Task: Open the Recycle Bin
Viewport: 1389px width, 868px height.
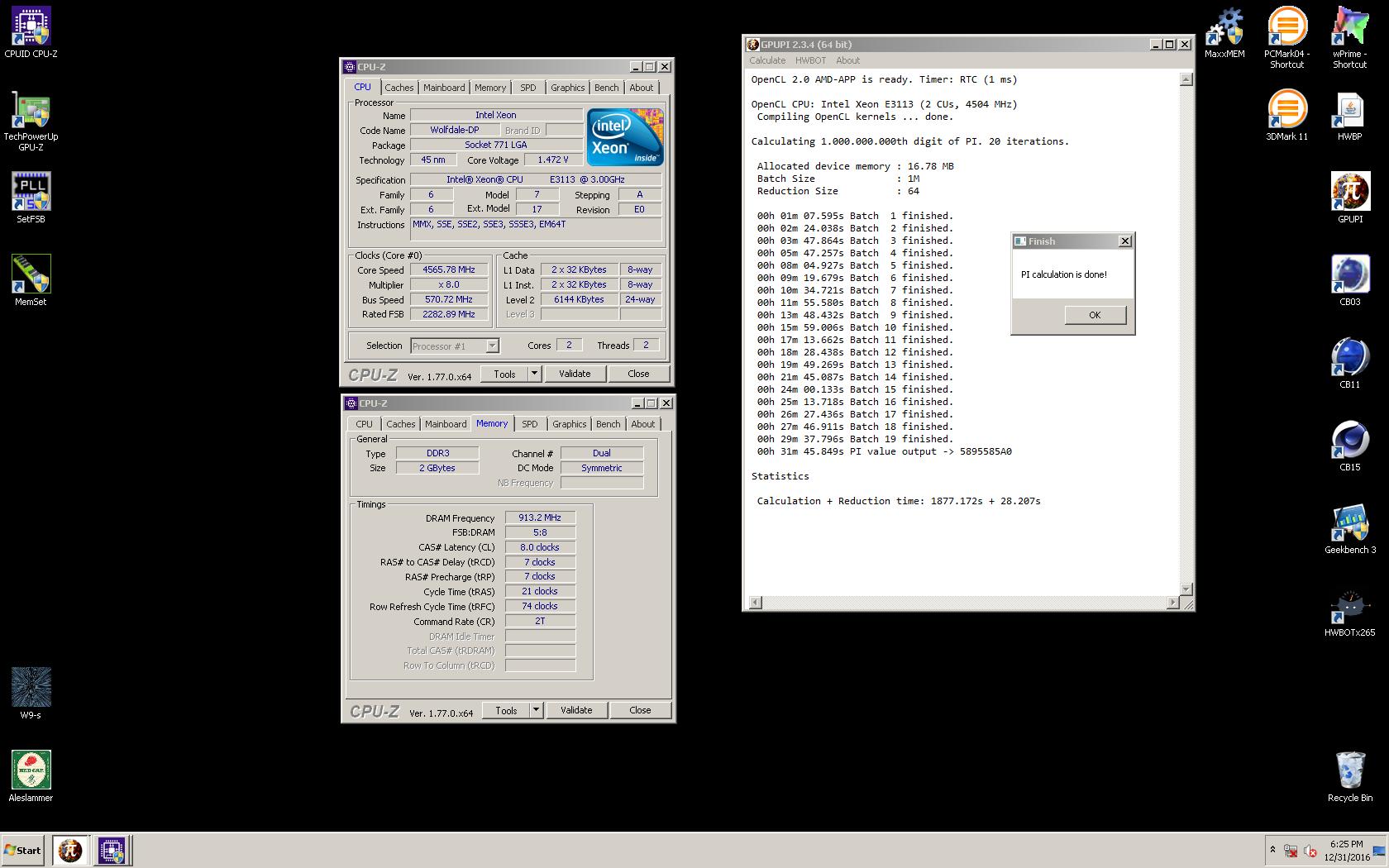Action: (x=1350, y=777)
